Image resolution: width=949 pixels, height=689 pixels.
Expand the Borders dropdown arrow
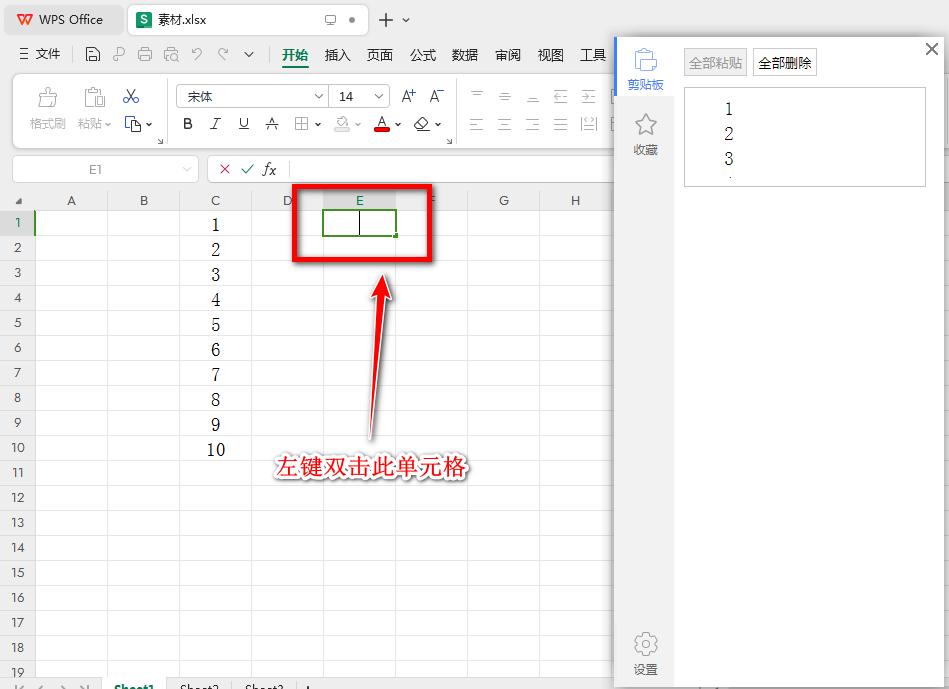click(x=318, y=124)
